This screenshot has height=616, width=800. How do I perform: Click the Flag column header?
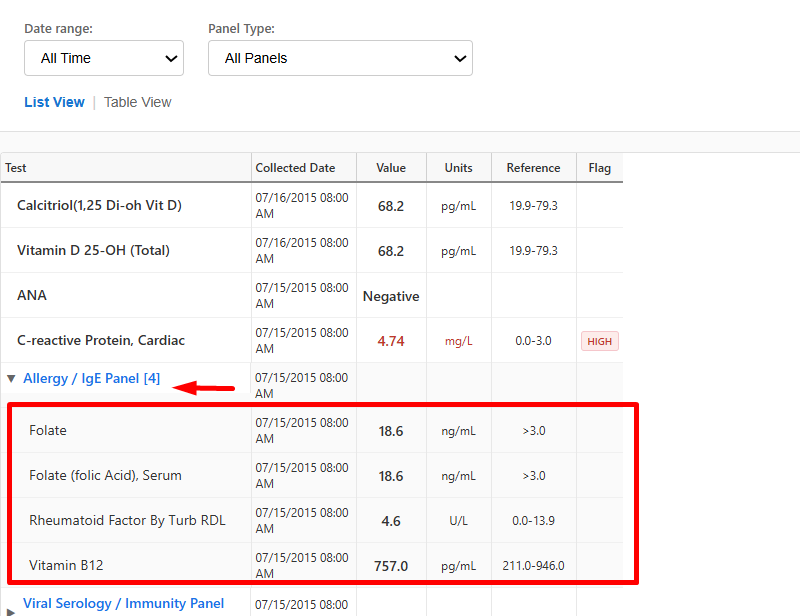click(599, 168)
